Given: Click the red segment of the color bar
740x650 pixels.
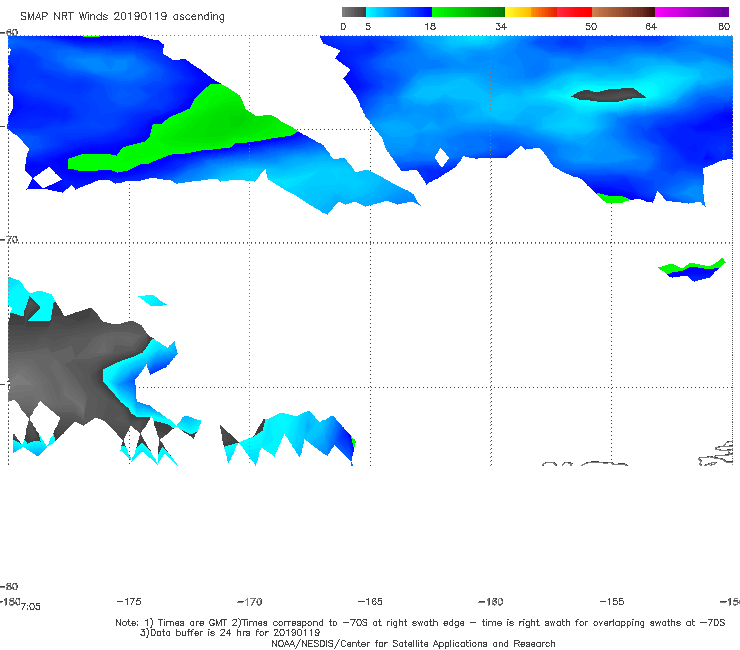Looking at the screenshot, I should (x=574, y=12).
